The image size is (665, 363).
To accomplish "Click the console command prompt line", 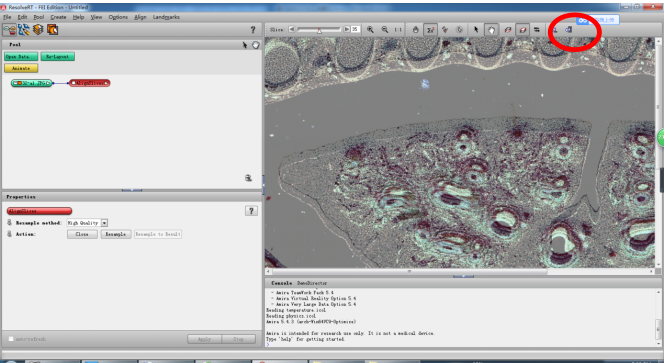I will coord(460,345).
